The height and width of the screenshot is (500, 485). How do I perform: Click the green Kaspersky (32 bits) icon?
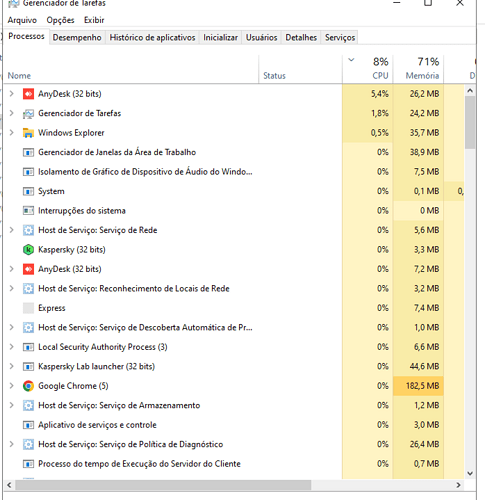click(28, 250)
